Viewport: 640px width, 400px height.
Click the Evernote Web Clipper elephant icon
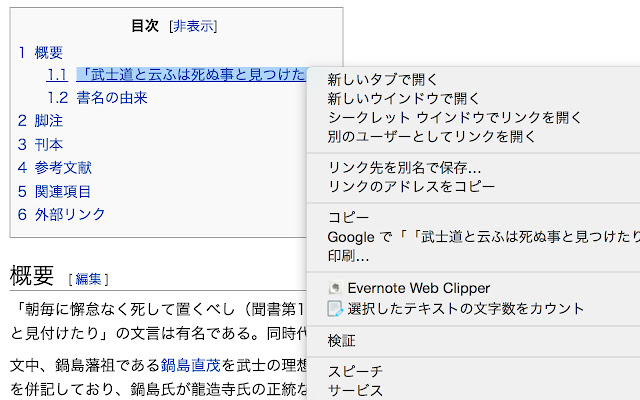click(x=335, y=287)
